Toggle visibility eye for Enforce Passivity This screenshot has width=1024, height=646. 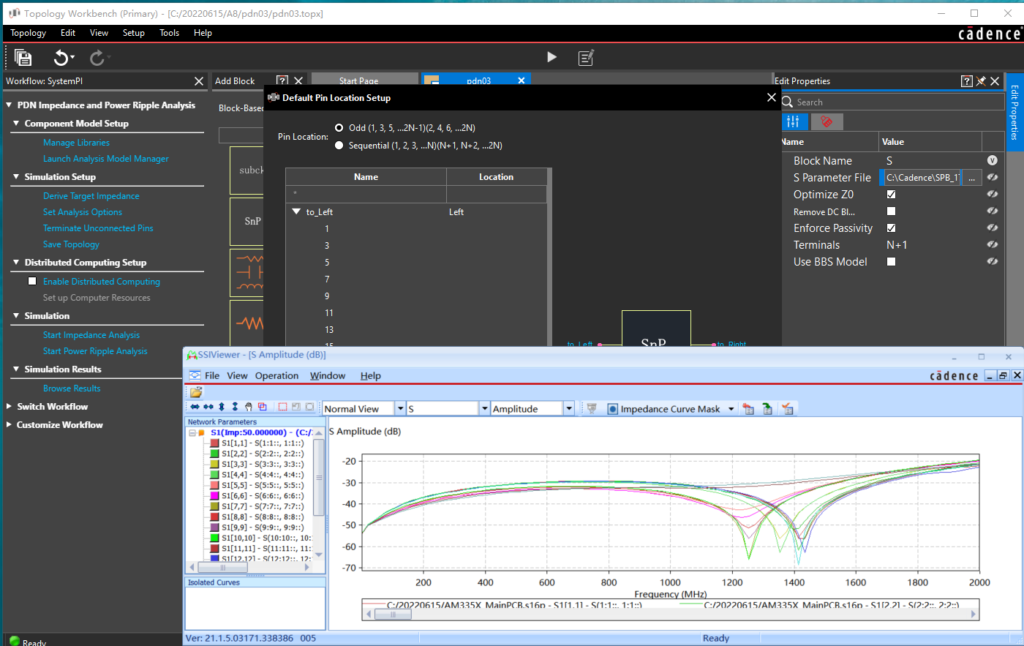click(x=992, y=228)
